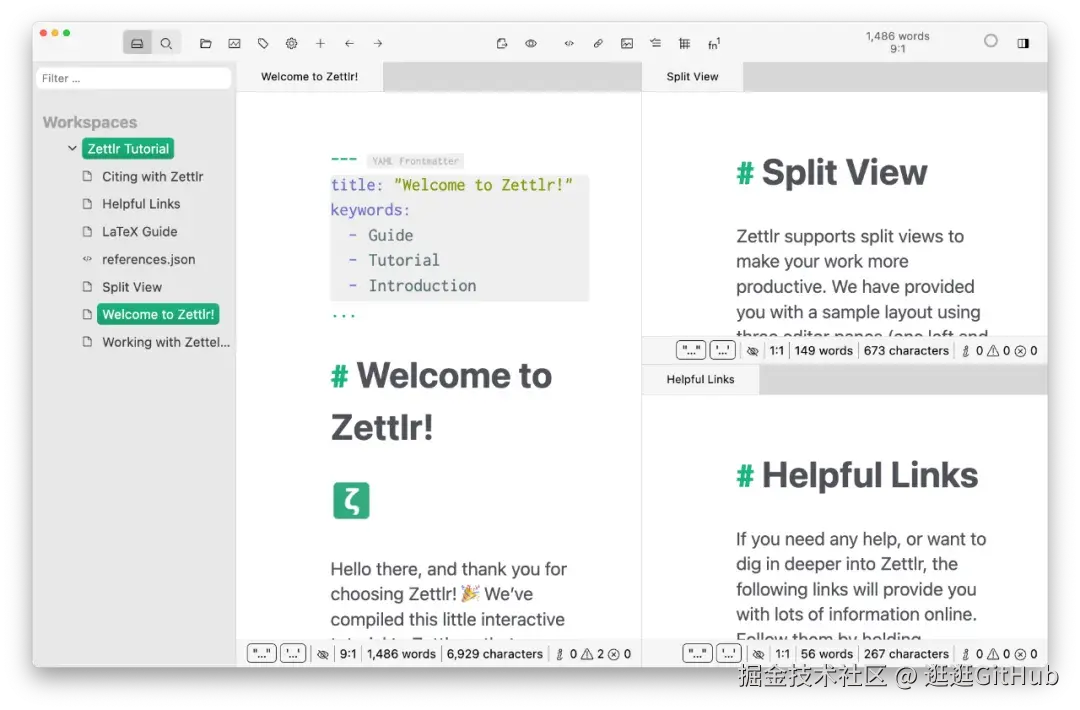Click the pomodoro timer circle
The width and height of the screenshot is (1080, 710).
coord(990,41)
